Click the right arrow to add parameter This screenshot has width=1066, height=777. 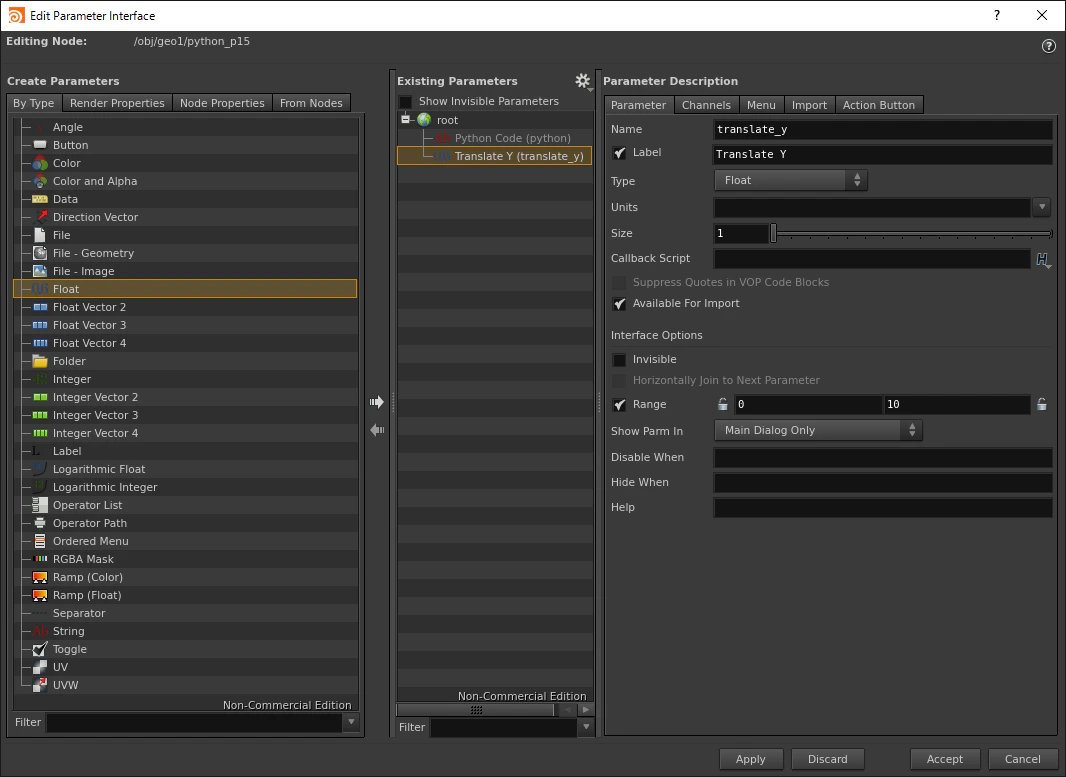(377, 402)
